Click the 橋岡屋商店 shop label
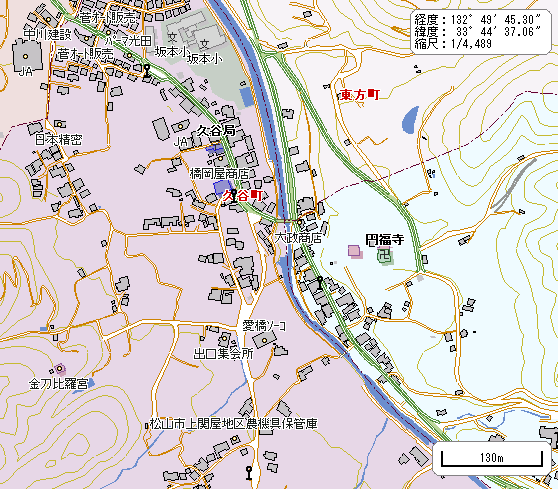This screenshot has height=489, width=558. click(x=220, y=174)
